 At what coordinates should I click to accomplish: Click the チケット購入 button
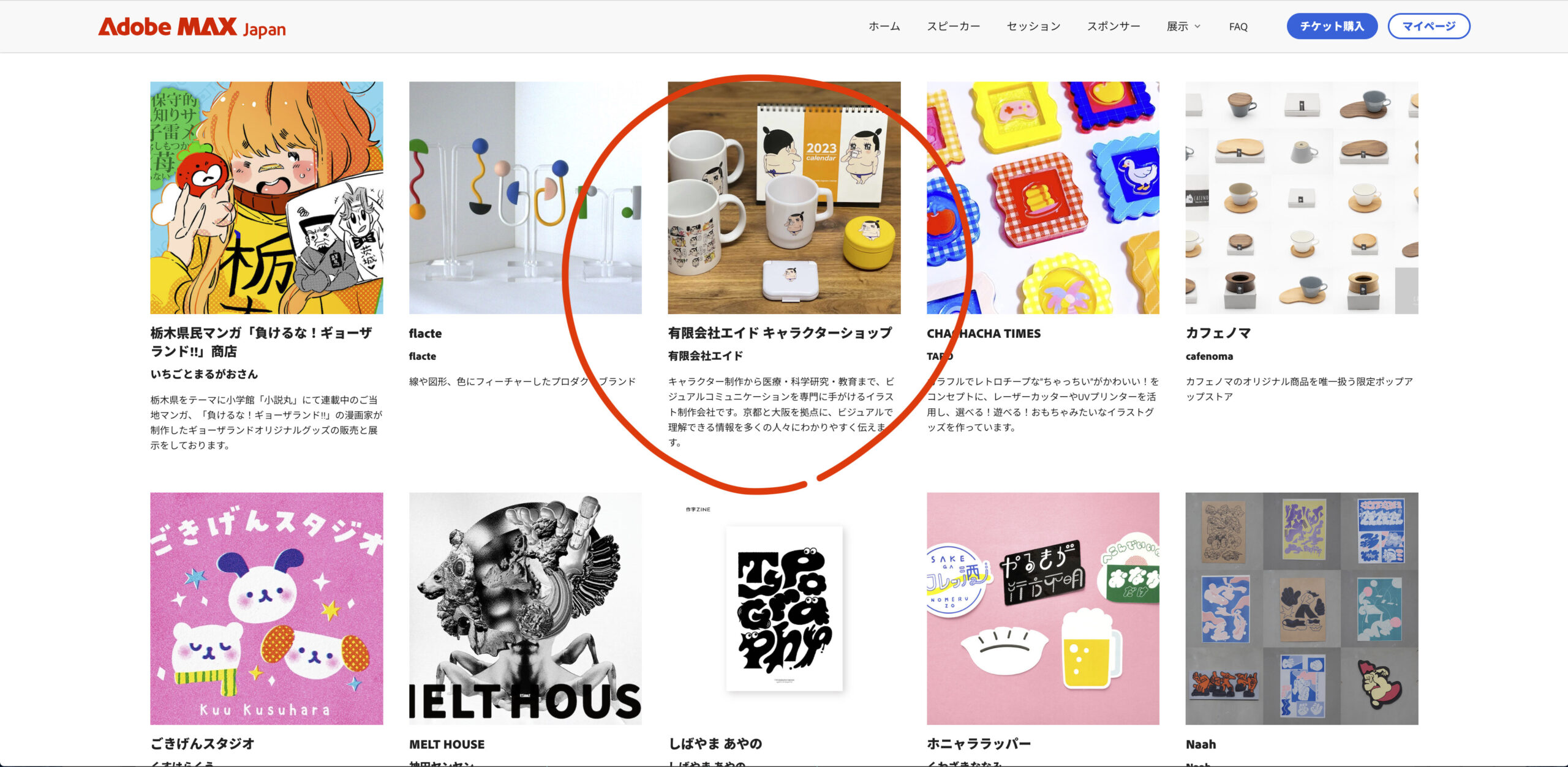click(x=1332, y=26)
